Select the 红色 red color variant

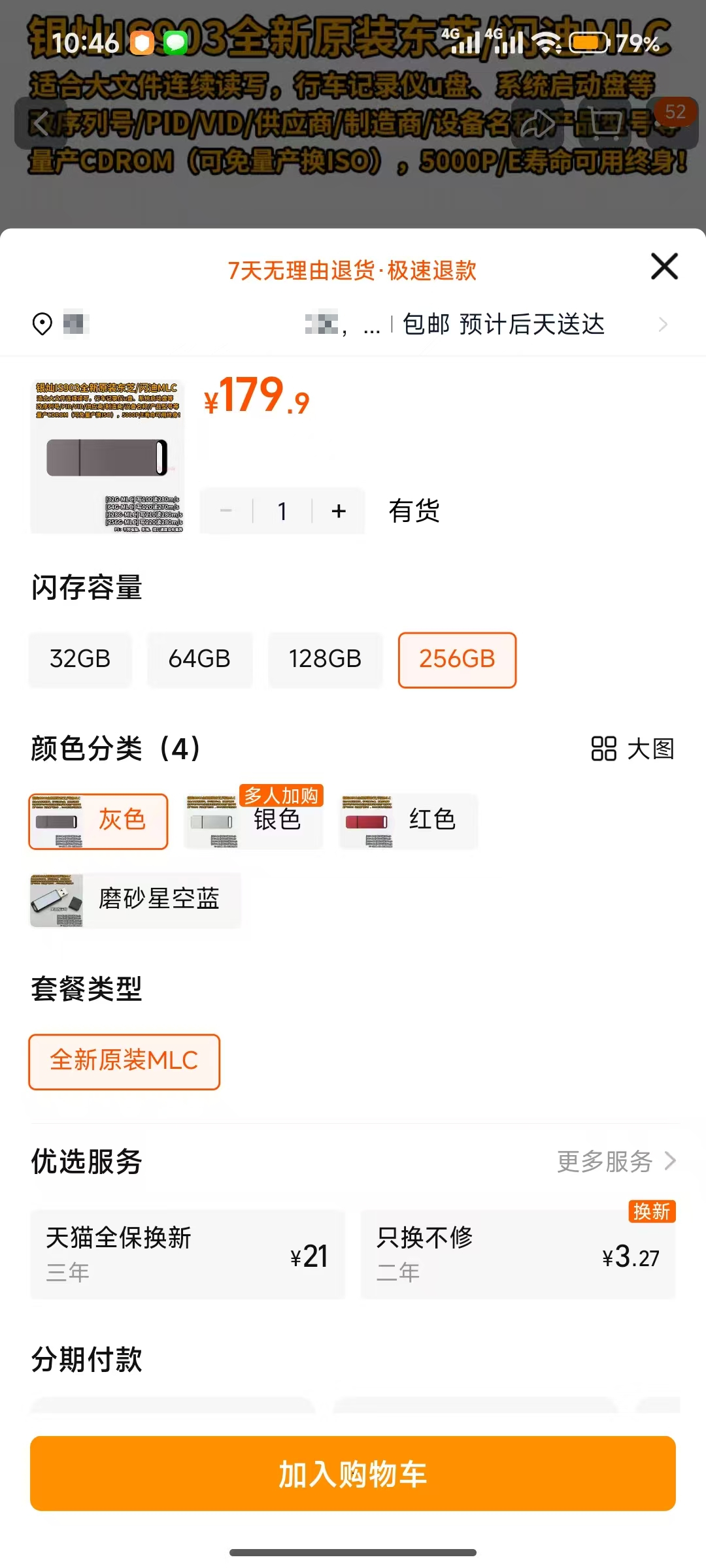(407, 821)
